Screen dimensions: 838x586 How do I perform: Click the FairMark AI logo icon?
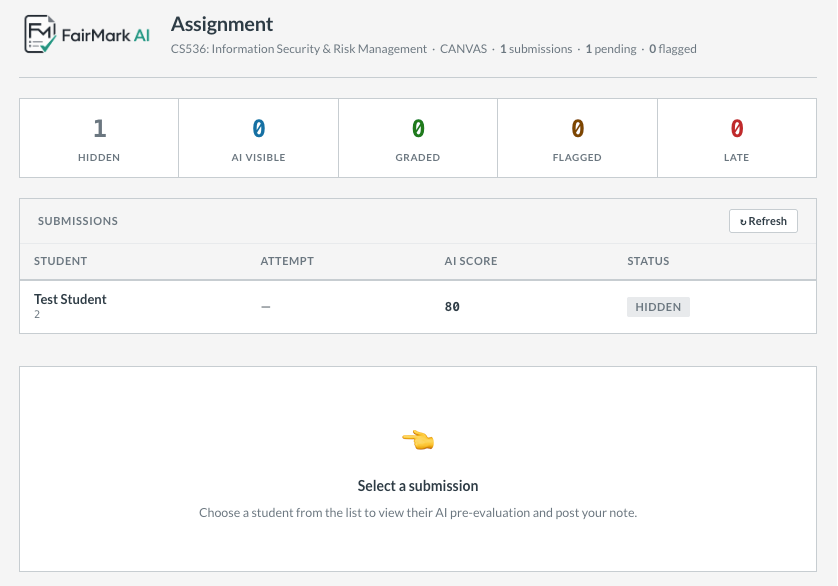(40, 34)
